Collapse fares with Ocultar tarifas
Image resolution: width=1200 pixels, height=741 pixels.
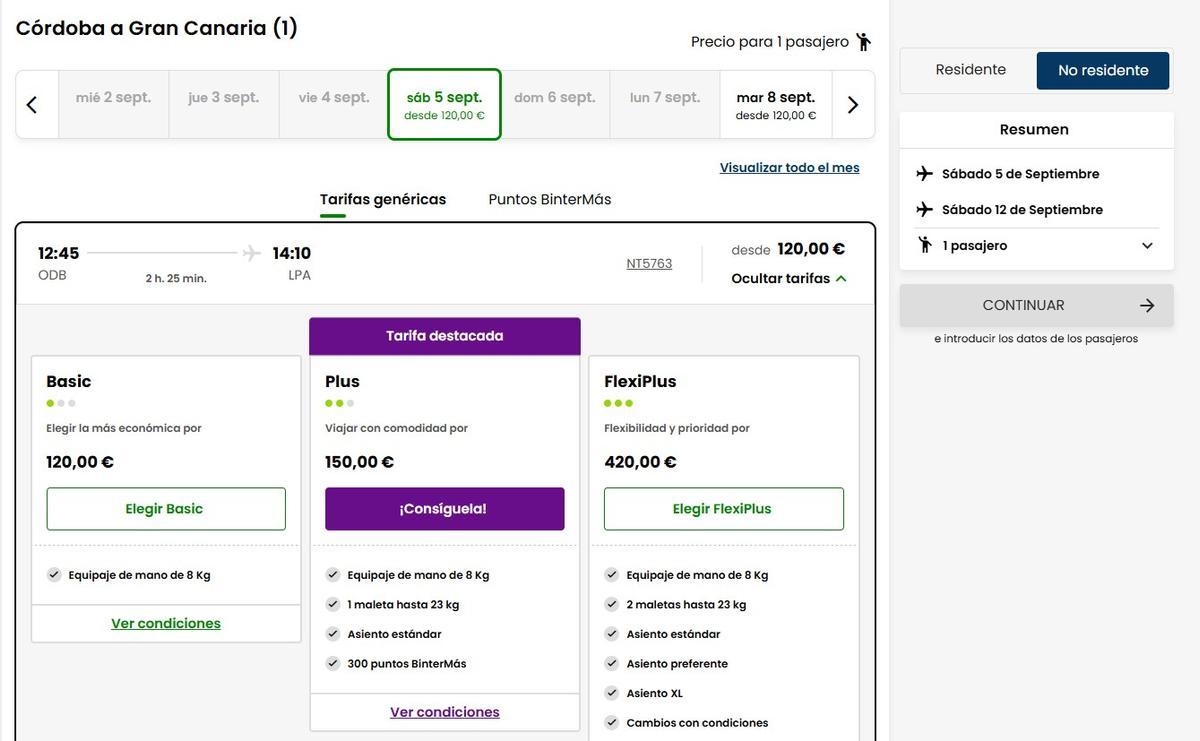pos(789,279)
